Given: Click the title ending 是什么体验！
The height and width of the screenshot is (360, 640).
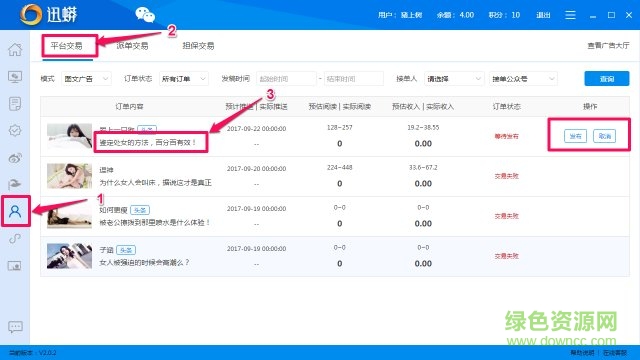Looking at the screenshot, I should click(x=155, y=223).
